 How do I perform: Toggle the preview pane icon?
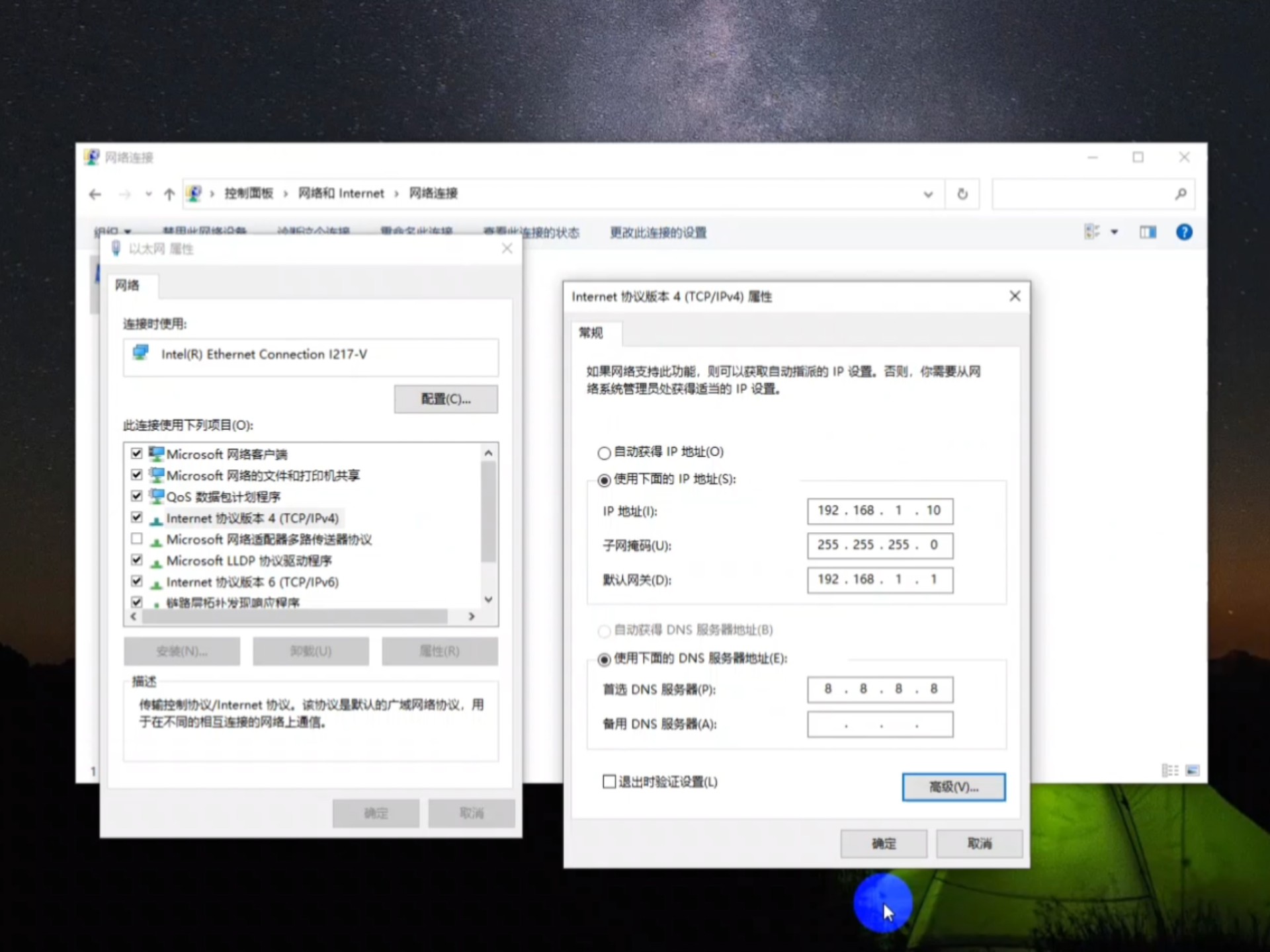(x=1148, y=232)
